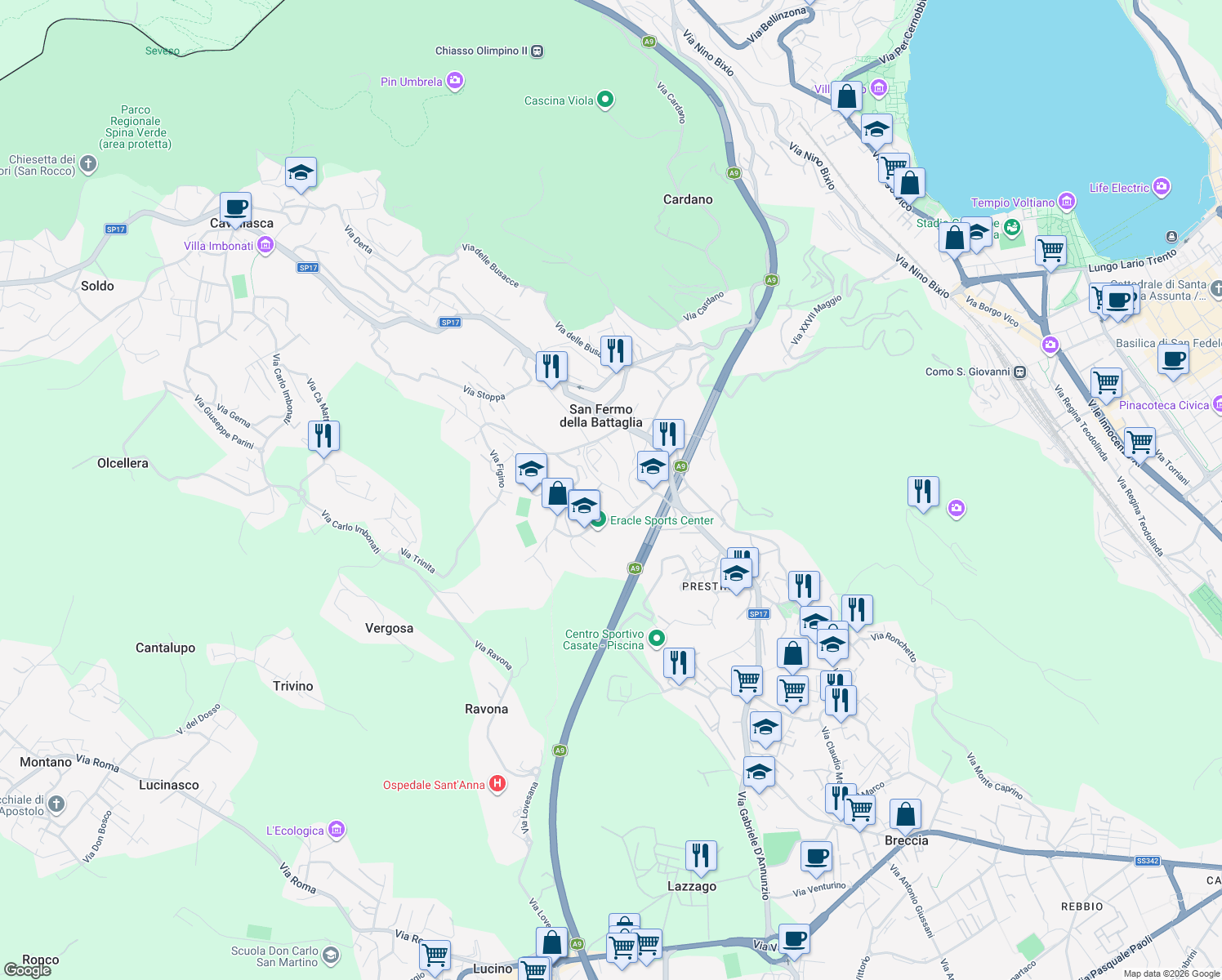Select the Como S. Giovanni station icon
The width and height of the screenshot is (1222, 980).
(1022, 371)
